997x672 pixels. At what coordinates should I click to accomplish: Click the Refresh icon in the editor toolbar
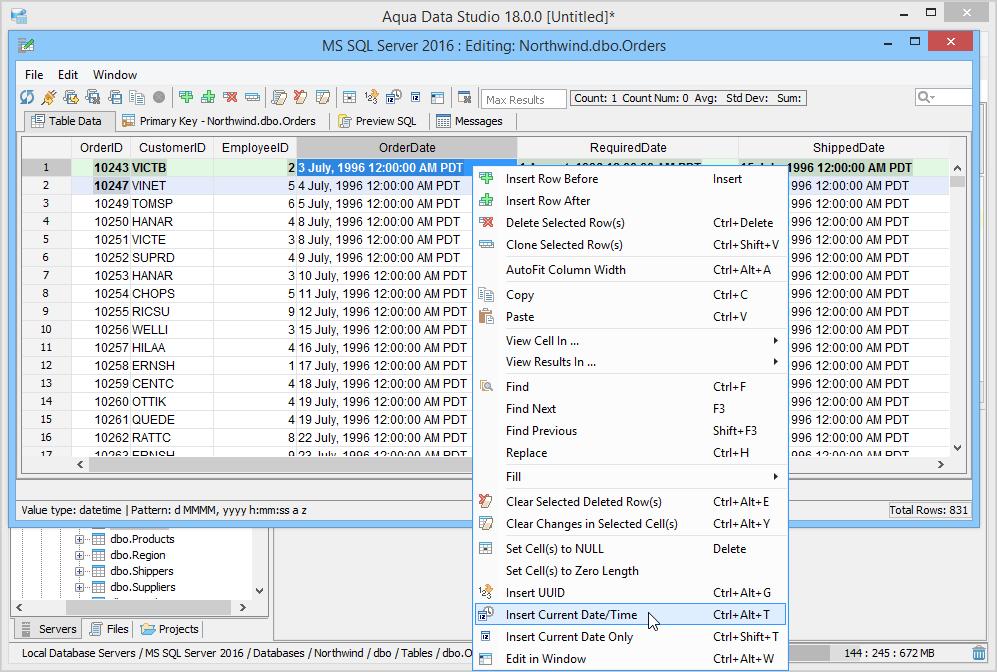[x=27, y=97]
